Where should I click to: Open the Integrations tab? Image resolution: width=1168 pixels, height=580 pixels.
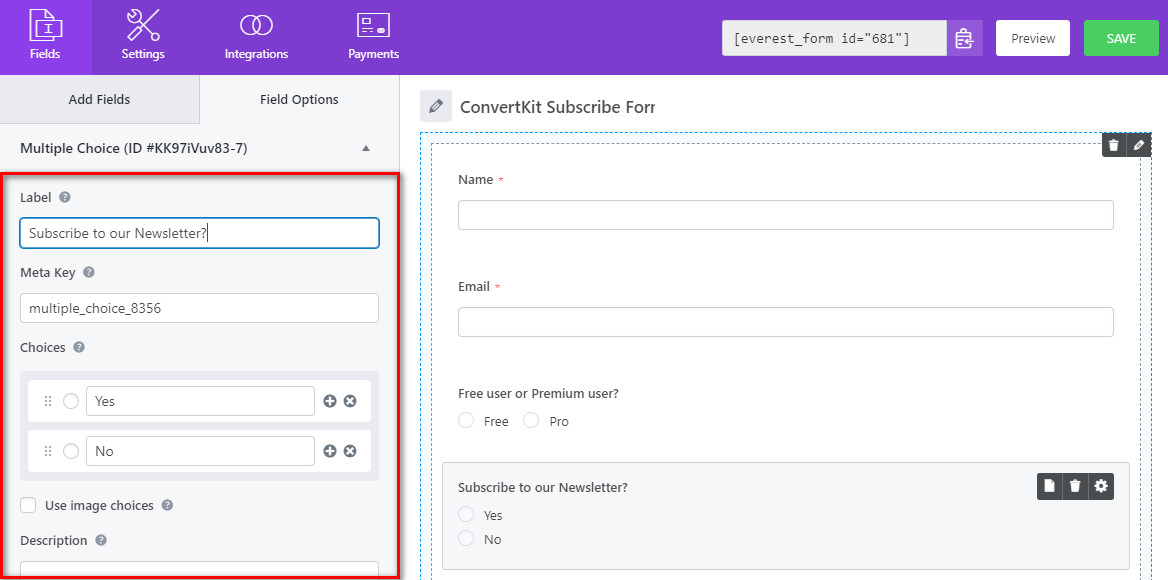click(257, 37)
